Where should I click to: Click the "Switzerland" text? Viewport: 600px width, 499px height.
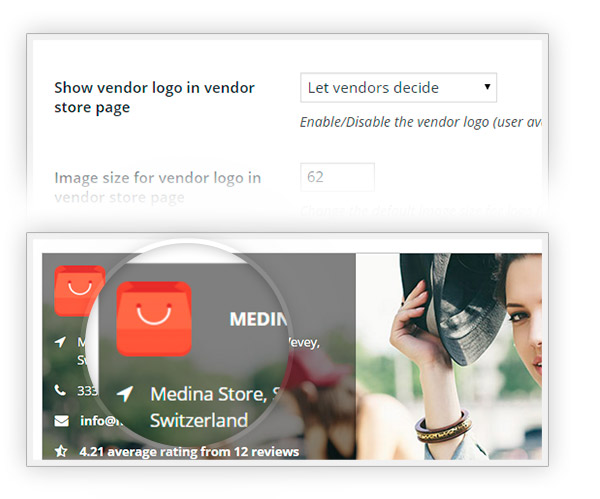(x=199, y=420)
